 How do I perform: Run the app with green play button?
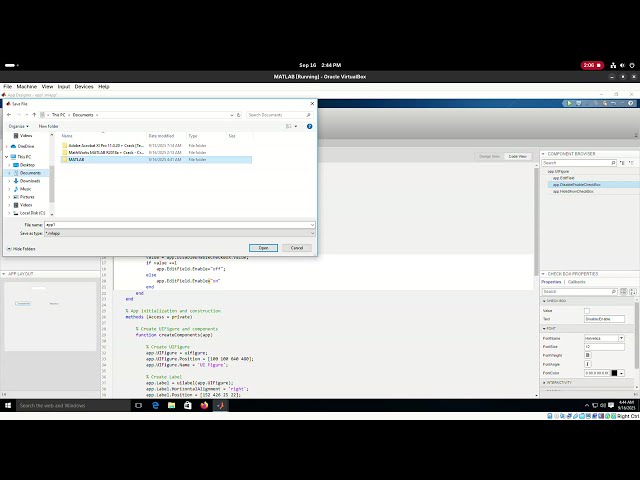(x=569, y=103)
